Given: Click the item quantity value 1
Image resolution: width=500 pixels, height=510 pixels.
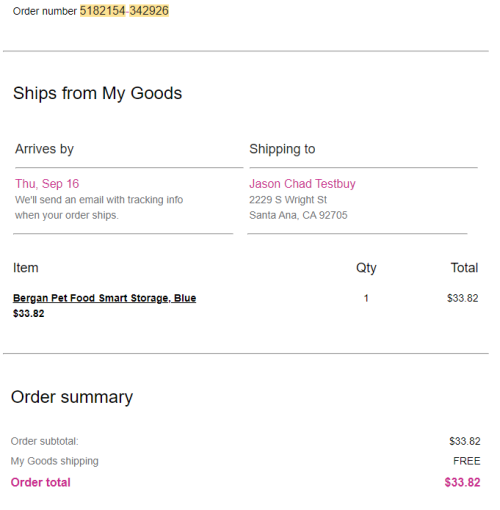Looking at the screenshot, I should (x=366, y=298).
